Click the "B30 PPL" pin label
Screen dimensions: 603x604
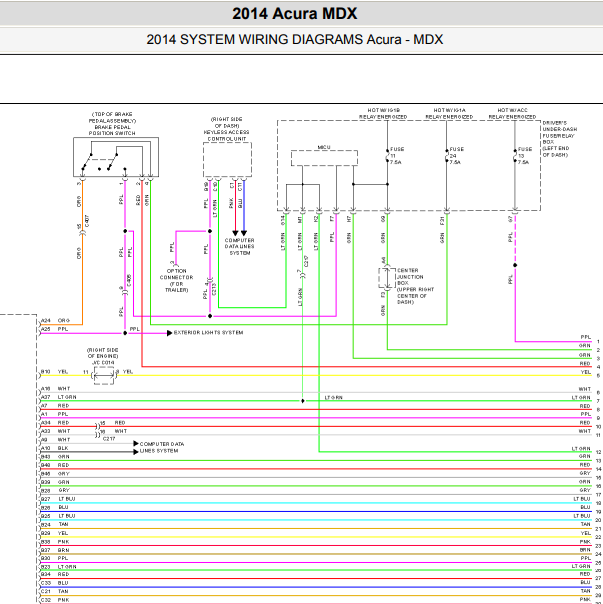[x=54, y=558]
